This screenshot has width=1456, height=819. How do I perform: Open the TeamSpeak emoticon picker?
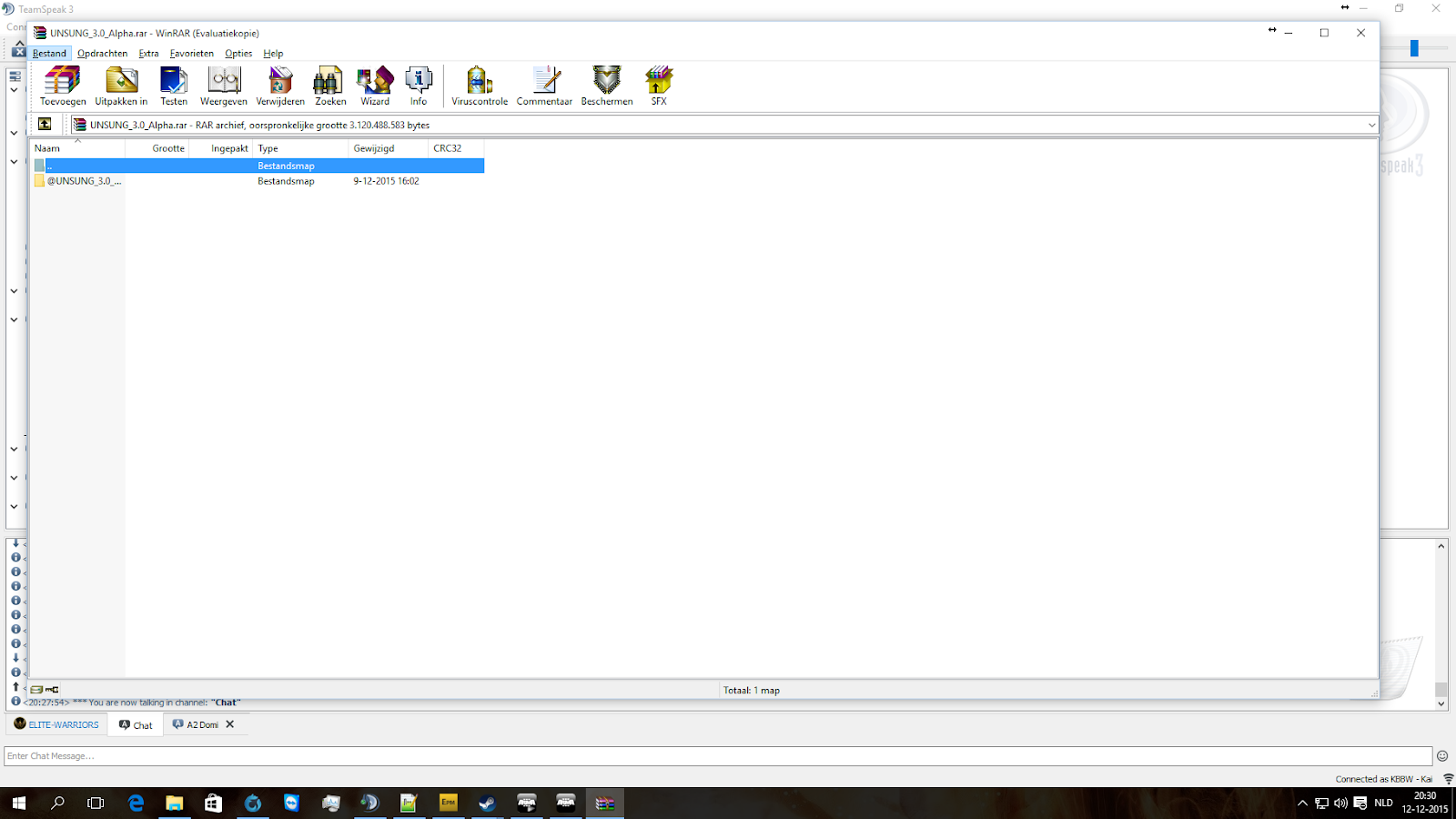pos(1442,756)
